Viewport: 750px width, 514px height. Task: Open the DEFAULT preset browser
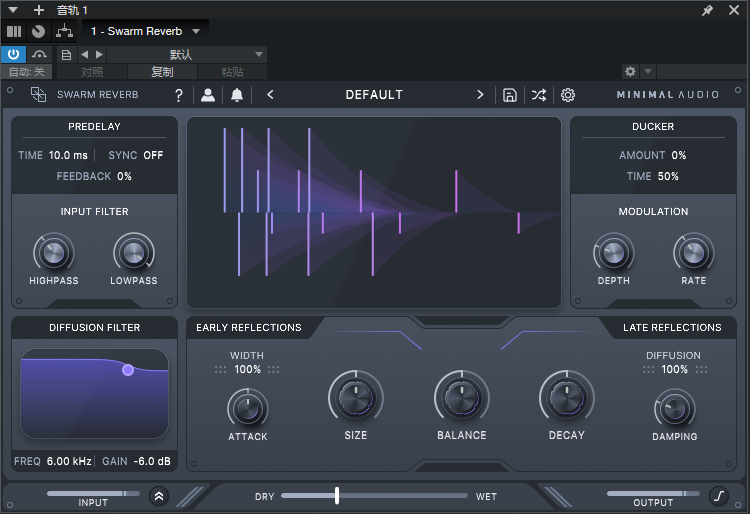tap(374, 95)
